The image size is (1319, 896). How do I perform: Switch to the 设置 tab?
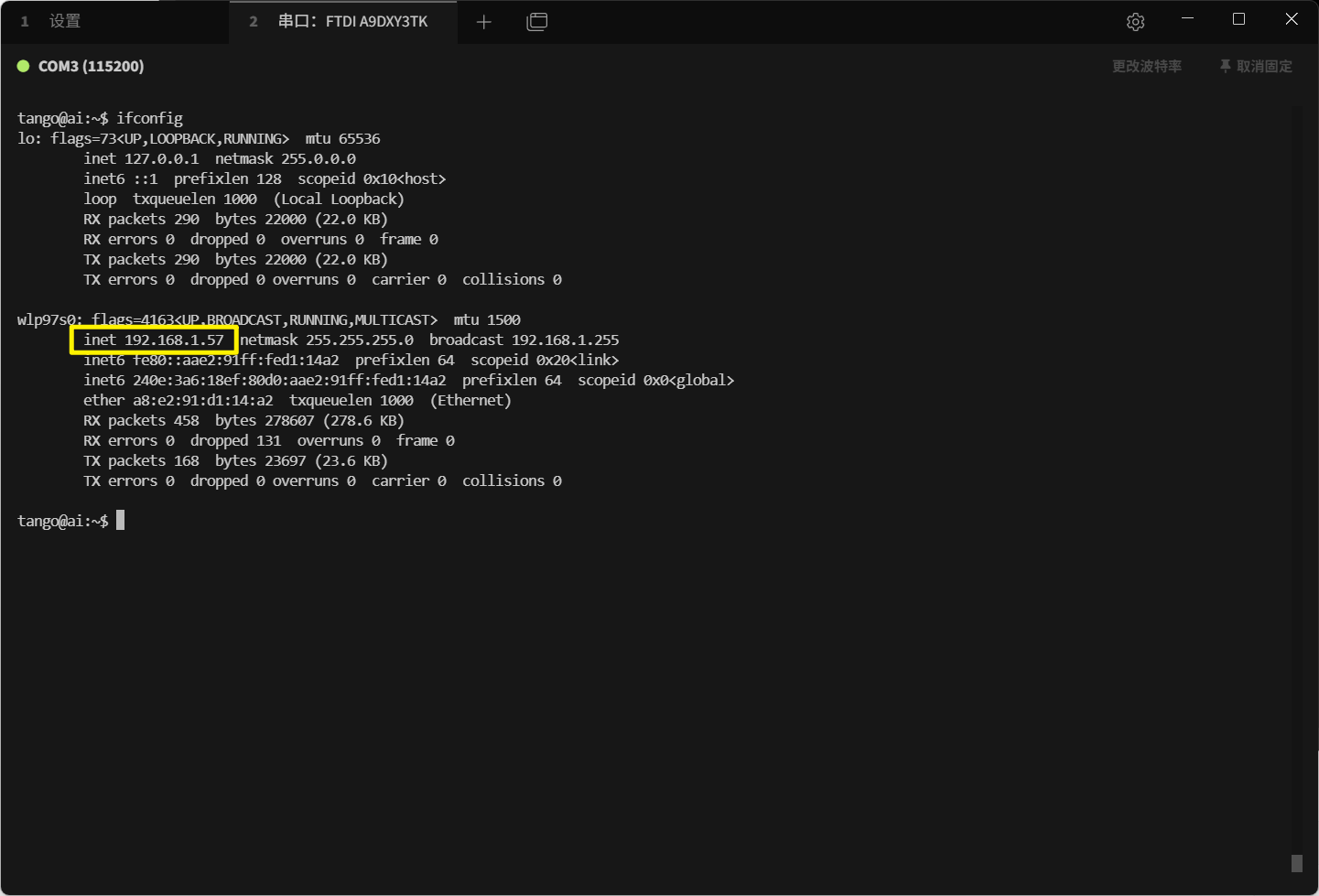64,21
